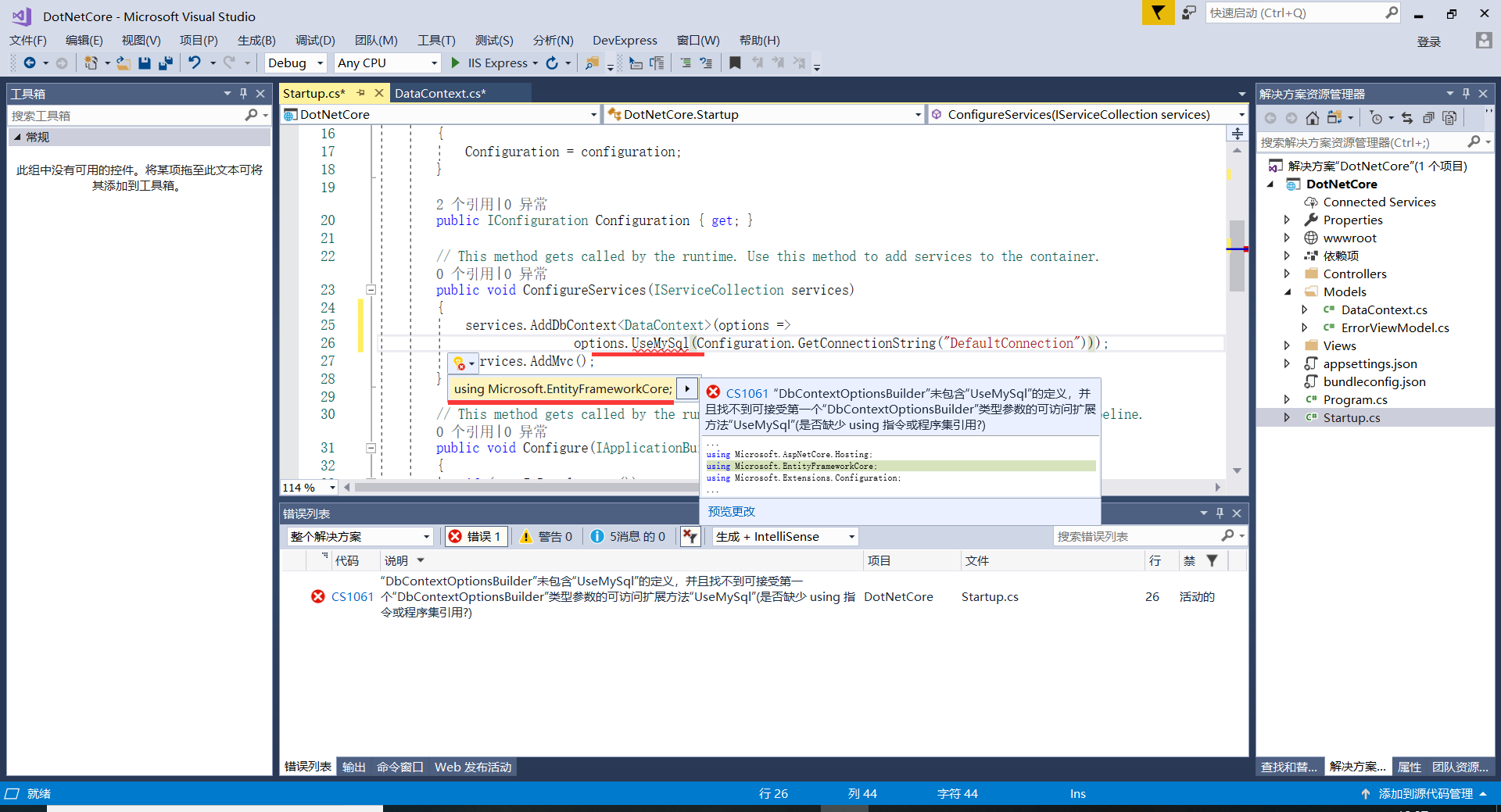
Task: Click the Save All toolbar icon
Action: 166,63
